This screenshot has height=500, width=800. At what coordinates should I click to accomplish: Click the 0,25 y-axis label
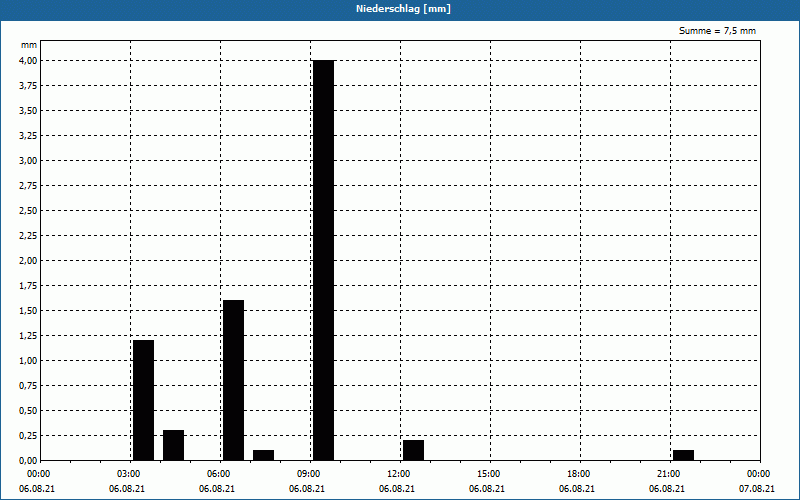coord(28,435)
